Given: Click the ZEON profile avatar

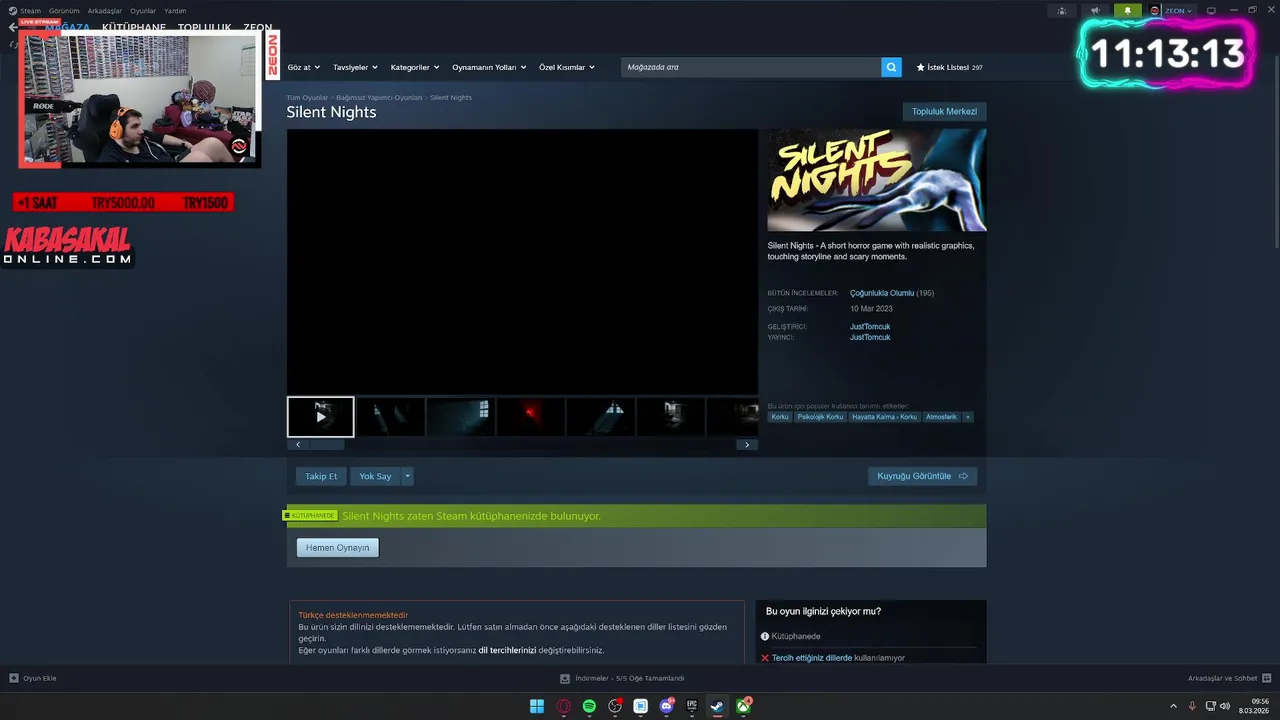Looking at the screenshot, I should point(1155,11).
